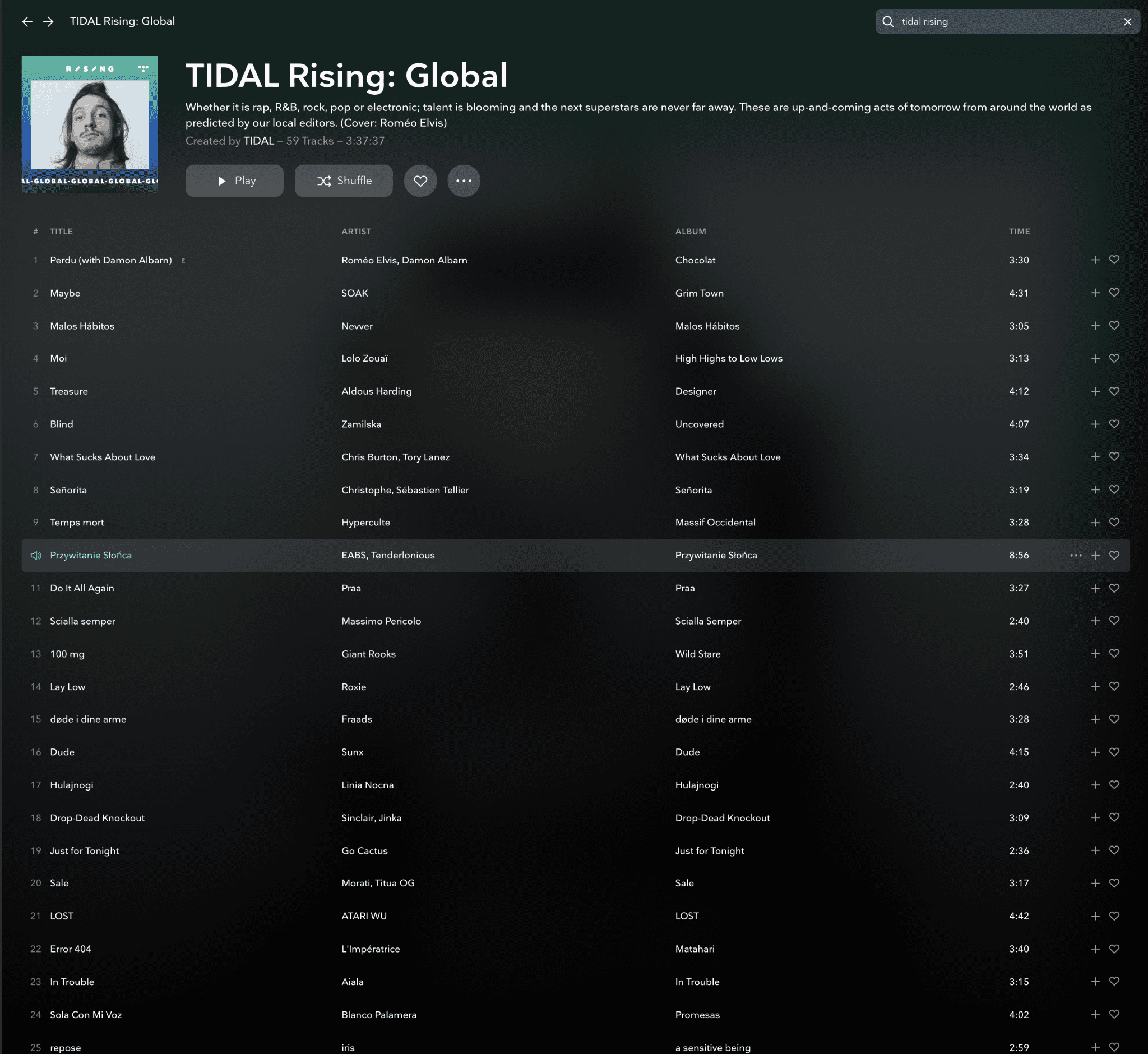Shuffle the playlist

(344, 181)
